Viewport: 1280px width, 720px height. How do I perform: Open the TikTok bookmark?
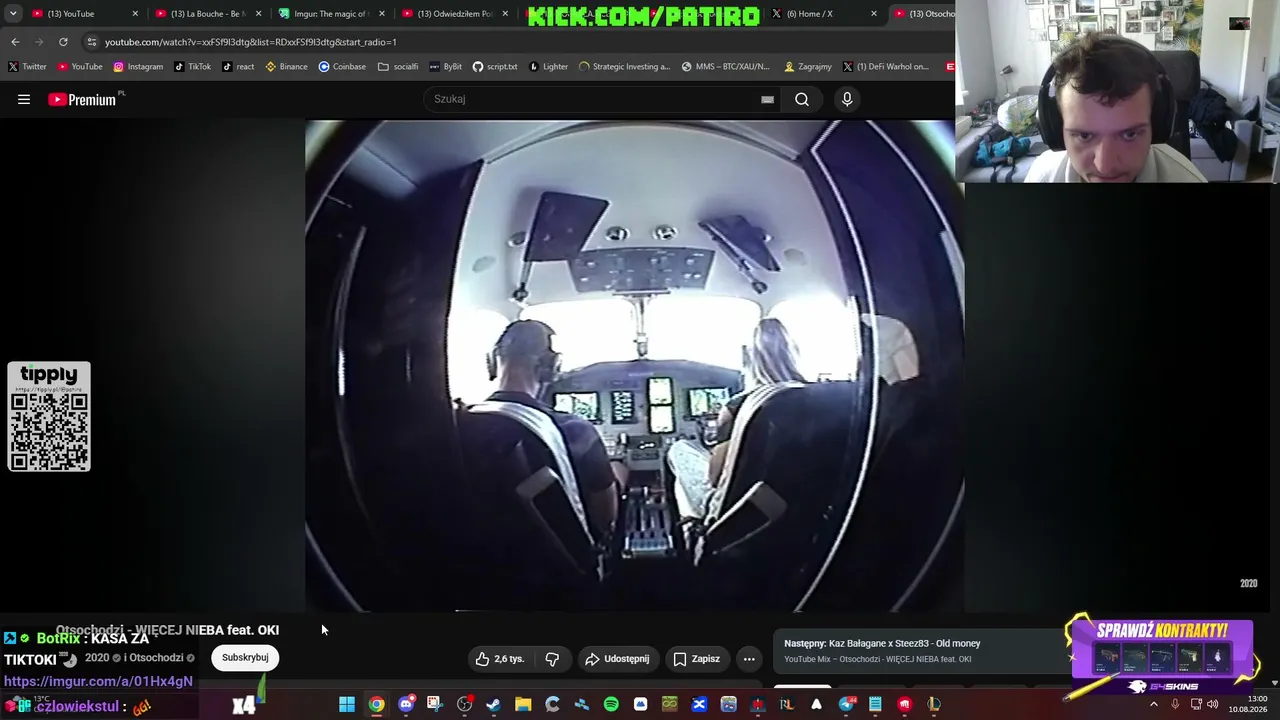click(193, 67)
